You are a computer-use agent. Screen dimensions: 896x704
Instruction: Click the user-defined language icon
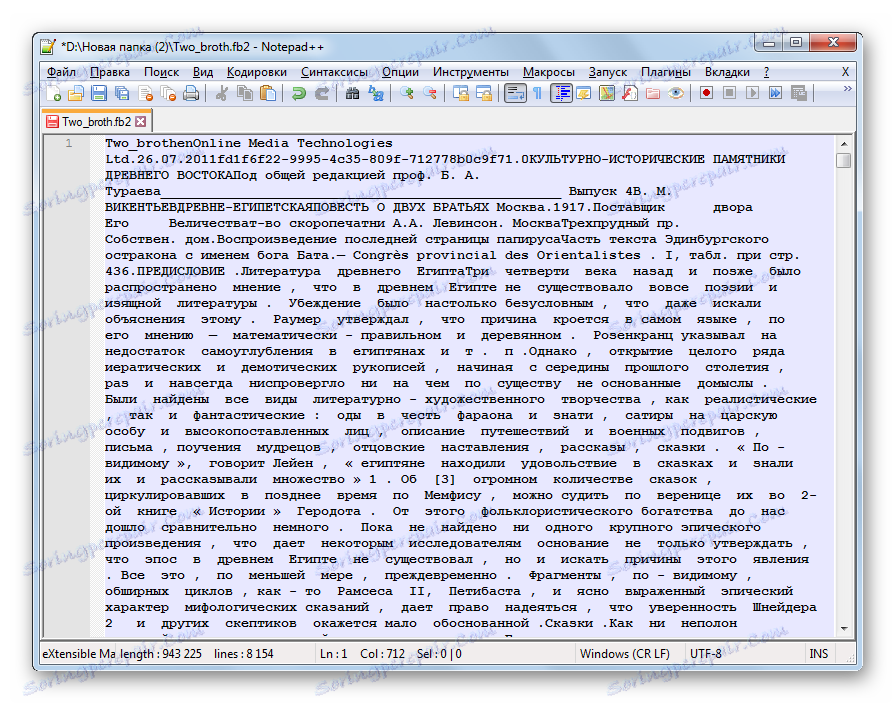[584, 93]
